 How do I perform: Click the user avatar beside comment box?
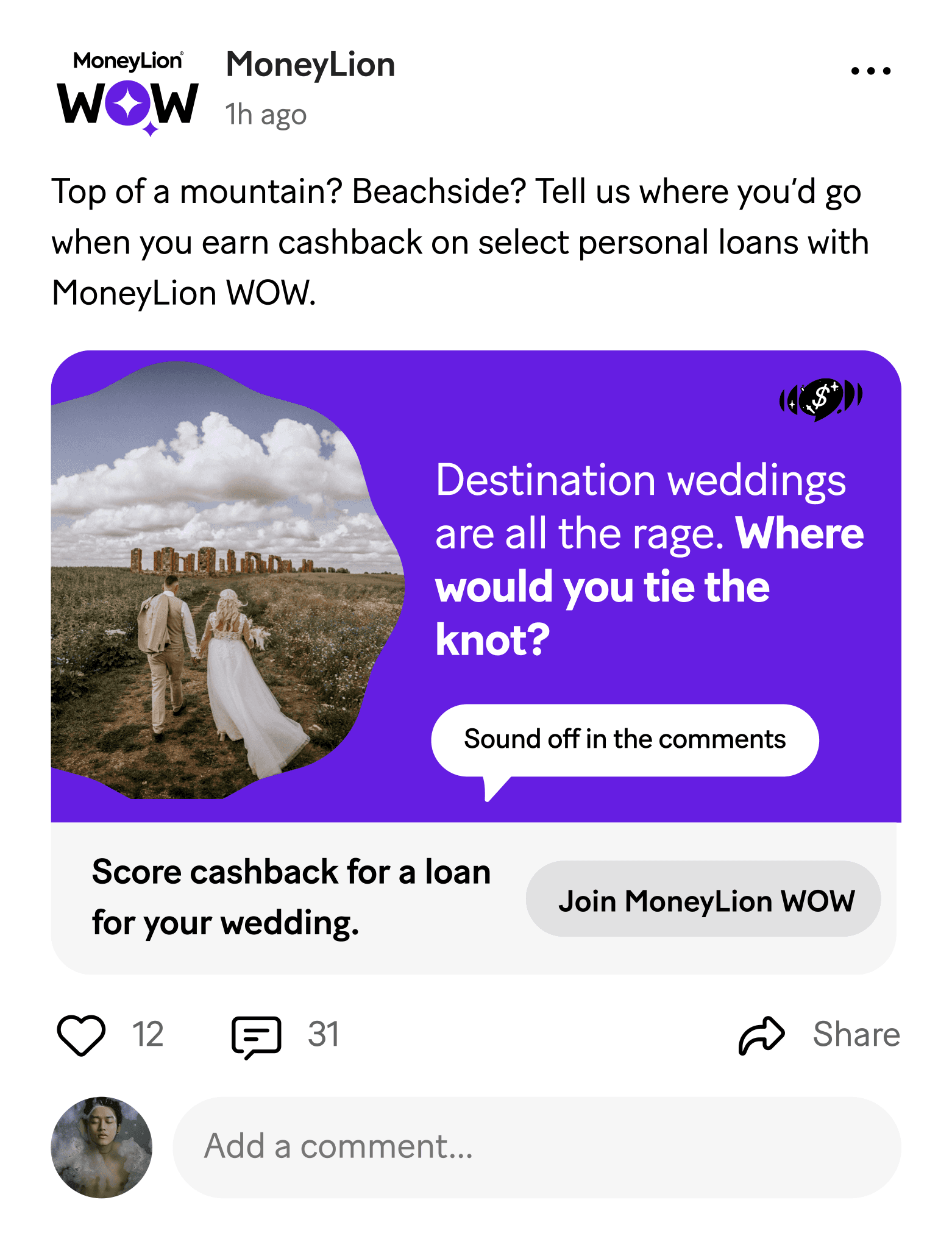(101, 1147)
